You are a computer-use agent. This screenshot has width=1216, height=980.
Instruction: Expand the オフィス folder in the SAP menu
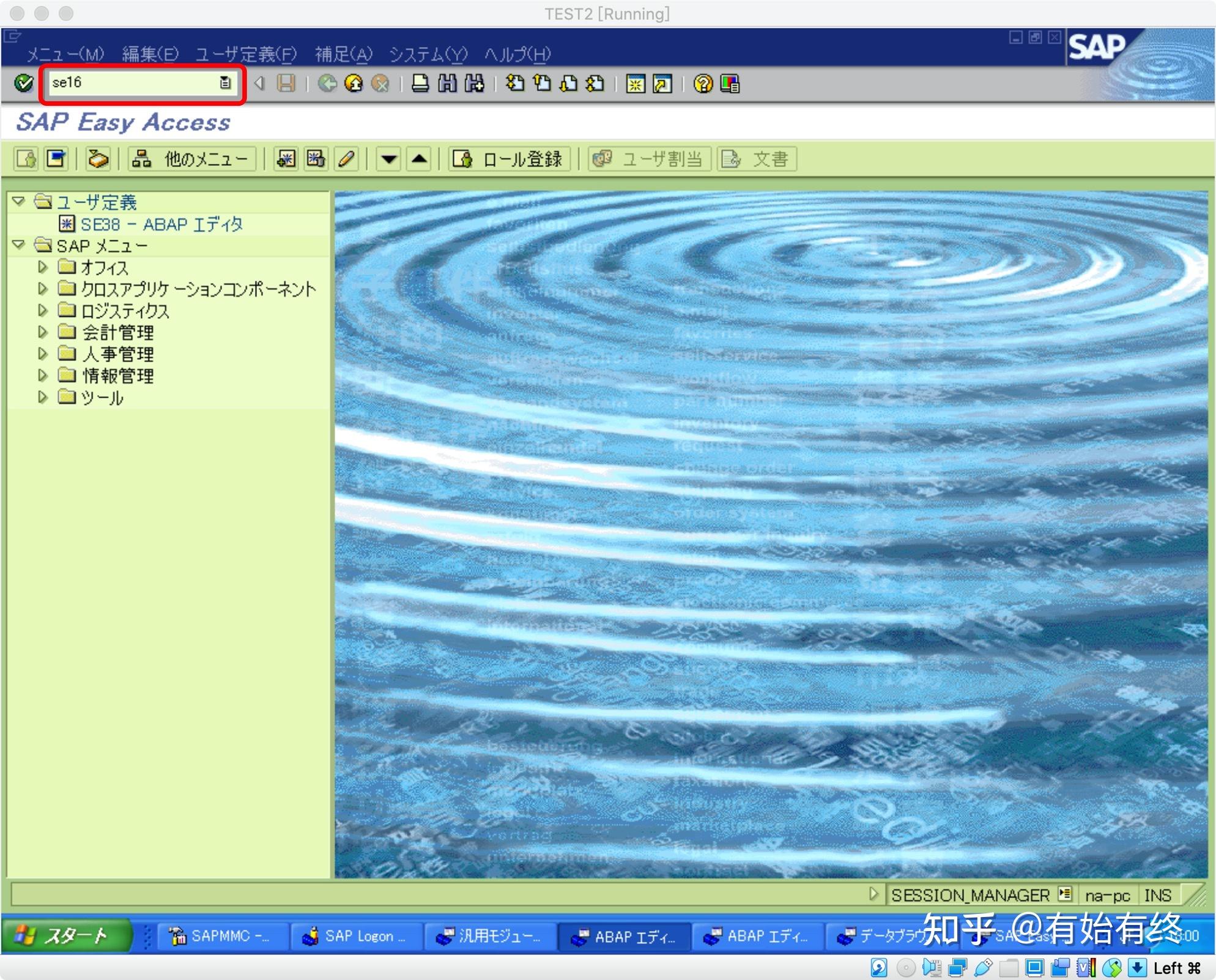[43, 267]
